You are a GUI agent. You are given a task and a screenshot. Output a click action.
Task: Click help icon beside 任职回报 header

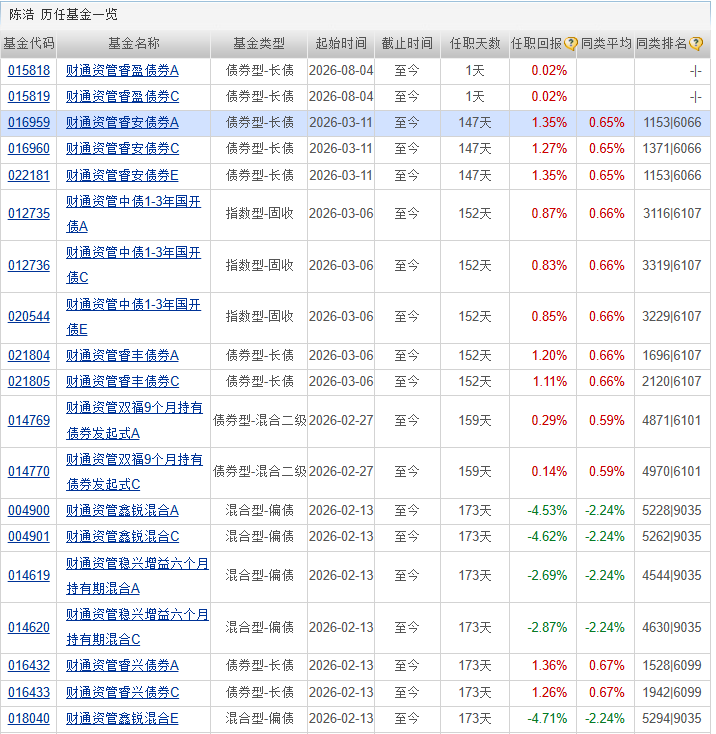(570, 44)
